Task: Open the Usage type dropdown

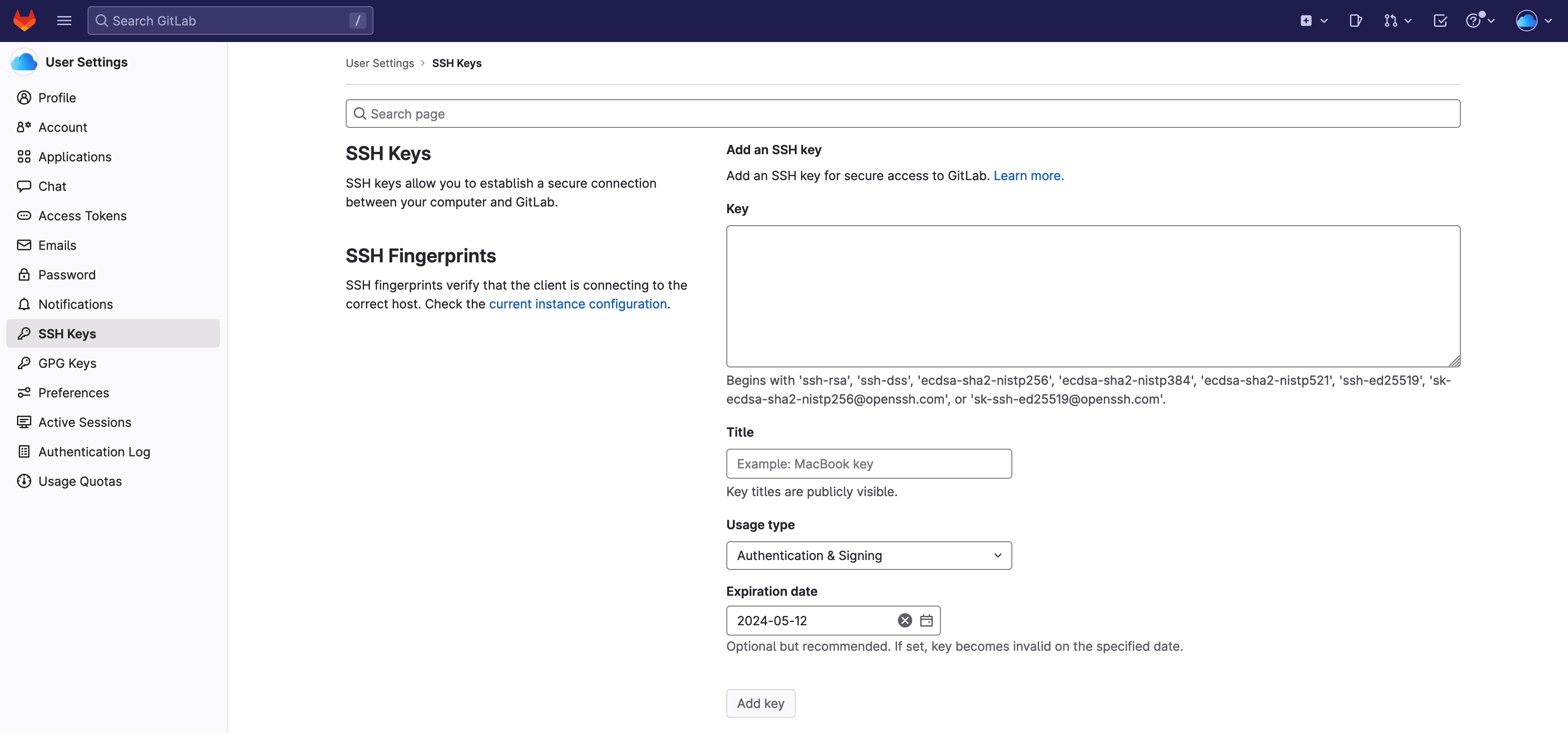Action: pyautogui.click(x=868, y=555)
